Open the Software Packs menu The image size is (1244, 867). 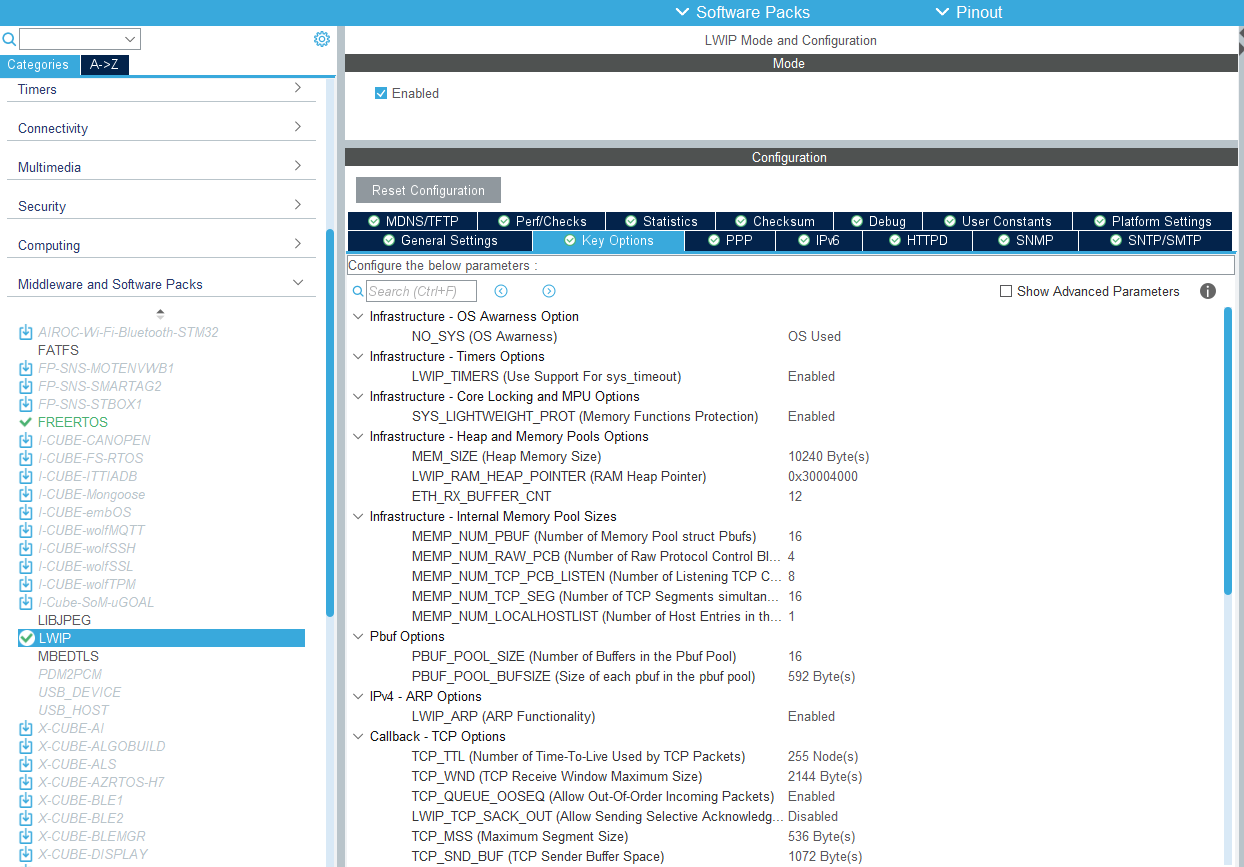(742, 12)
